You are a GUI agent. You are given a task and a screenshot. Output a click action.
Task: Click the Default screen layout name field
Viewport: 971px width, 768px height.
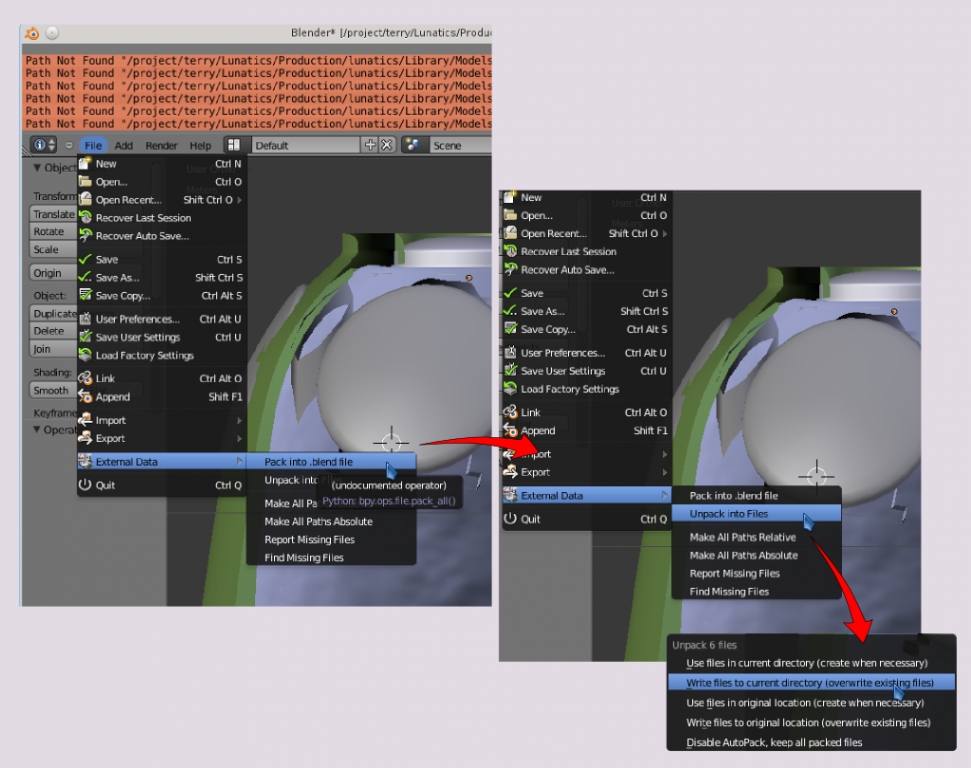[307, 145]
